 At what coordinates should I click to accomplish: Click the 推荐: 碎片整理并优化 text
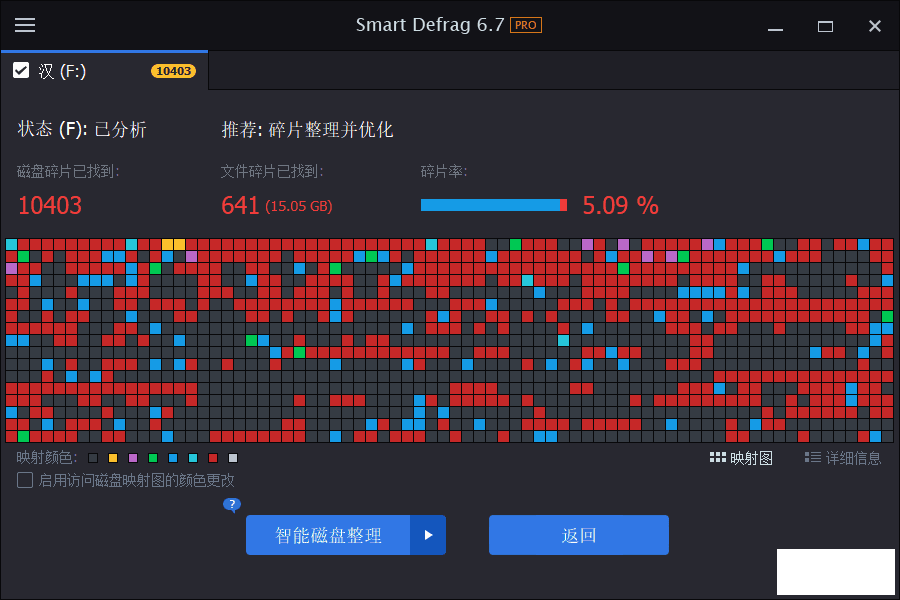click(x=307, y=129)
